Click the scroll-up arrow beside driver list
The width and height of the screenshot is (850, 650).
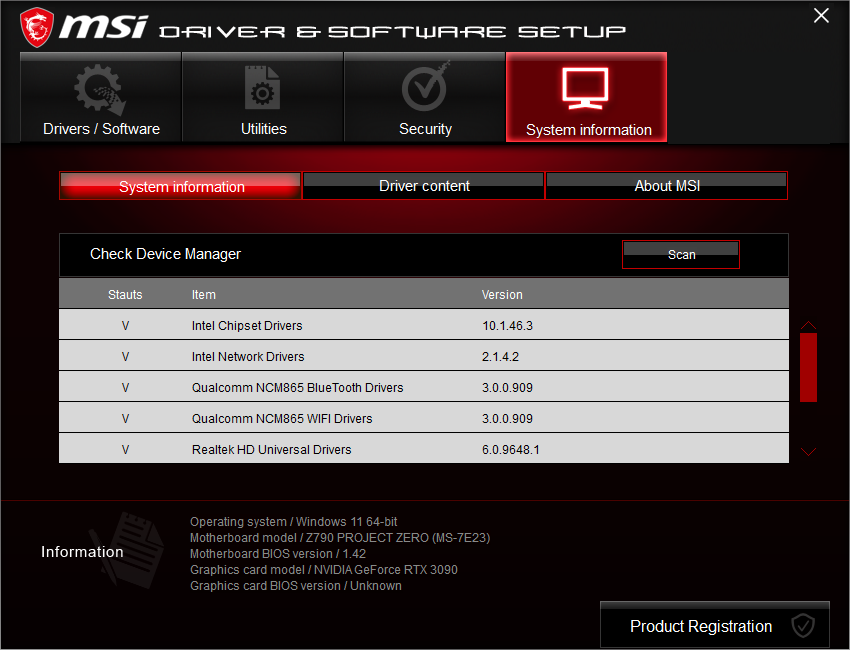807,325
